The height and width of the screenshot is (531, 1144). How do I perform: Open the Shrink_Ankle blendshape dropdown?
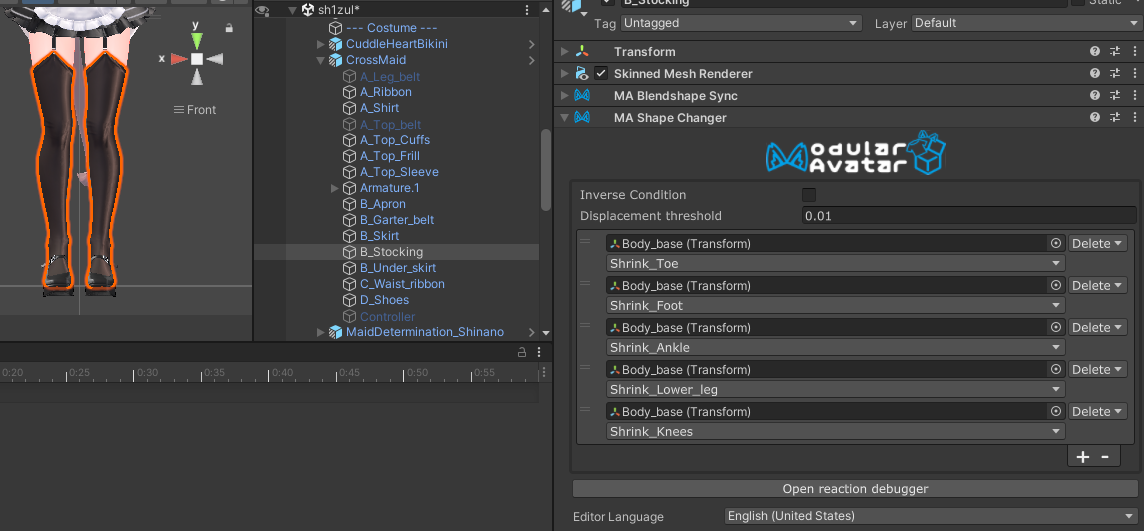pos(834,348)
